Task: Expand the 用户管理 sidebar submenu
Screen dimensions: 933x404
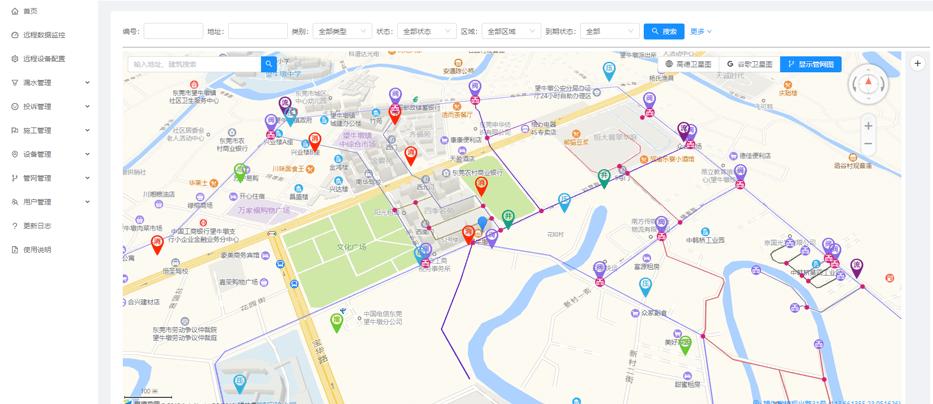Action: click(51, 202)
